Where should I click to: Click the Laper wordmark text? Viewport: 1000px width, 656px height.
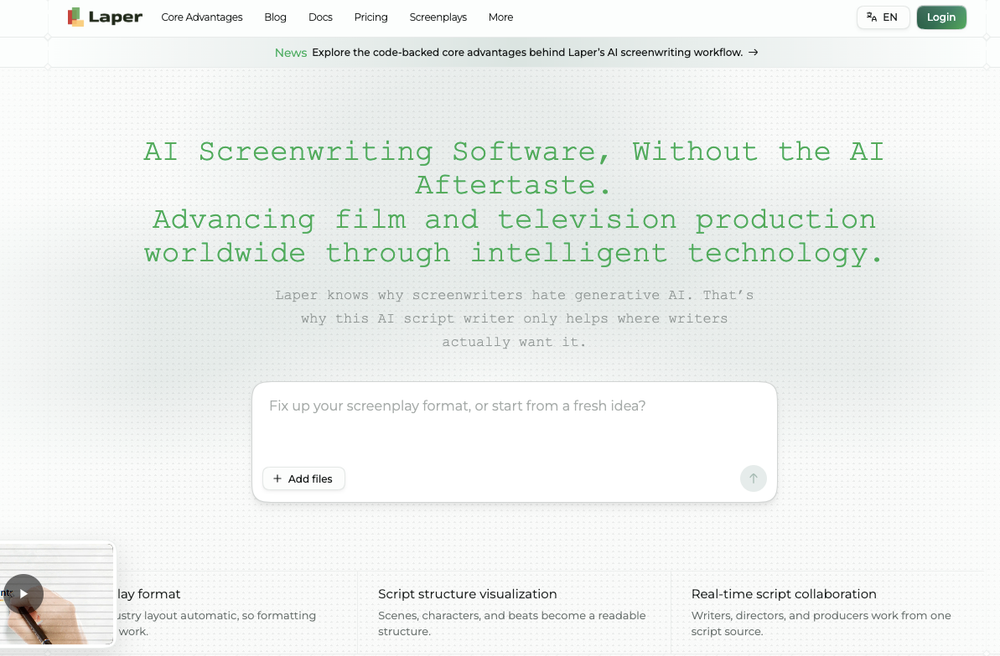coord(115,17)
